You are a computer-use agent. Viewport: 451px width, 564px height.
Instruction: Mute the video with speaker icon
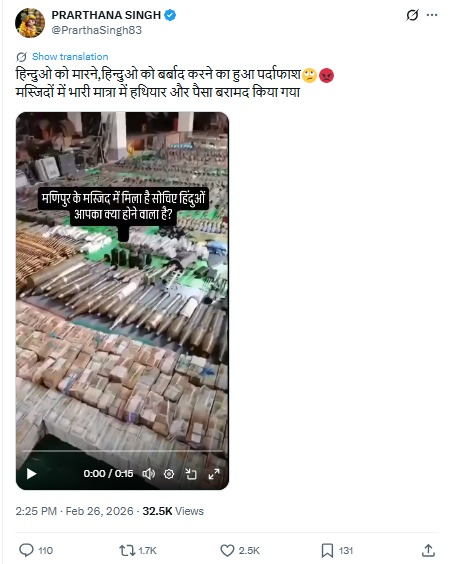point(149,474)
